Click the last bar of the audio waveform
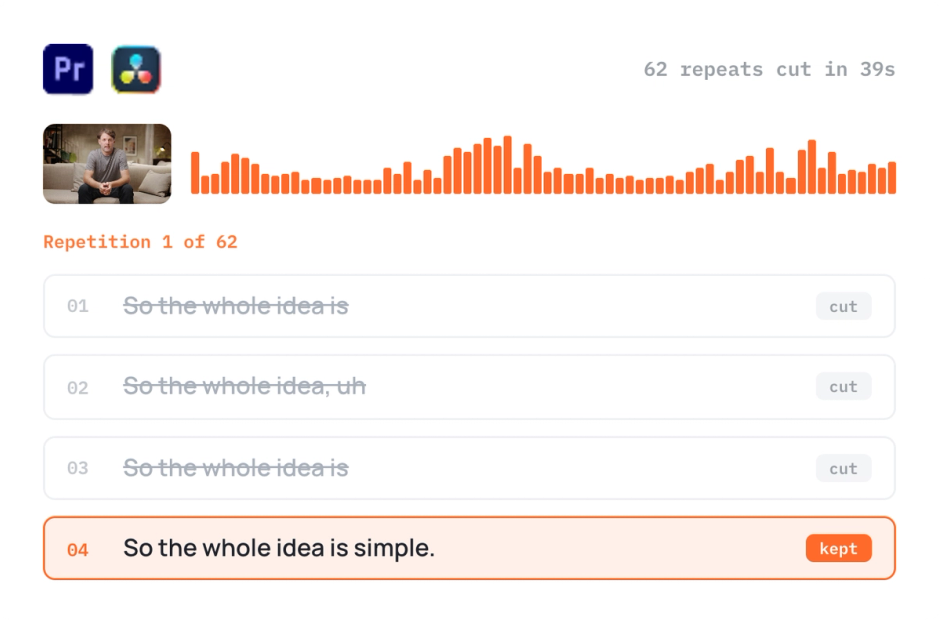 pos(892,177)
